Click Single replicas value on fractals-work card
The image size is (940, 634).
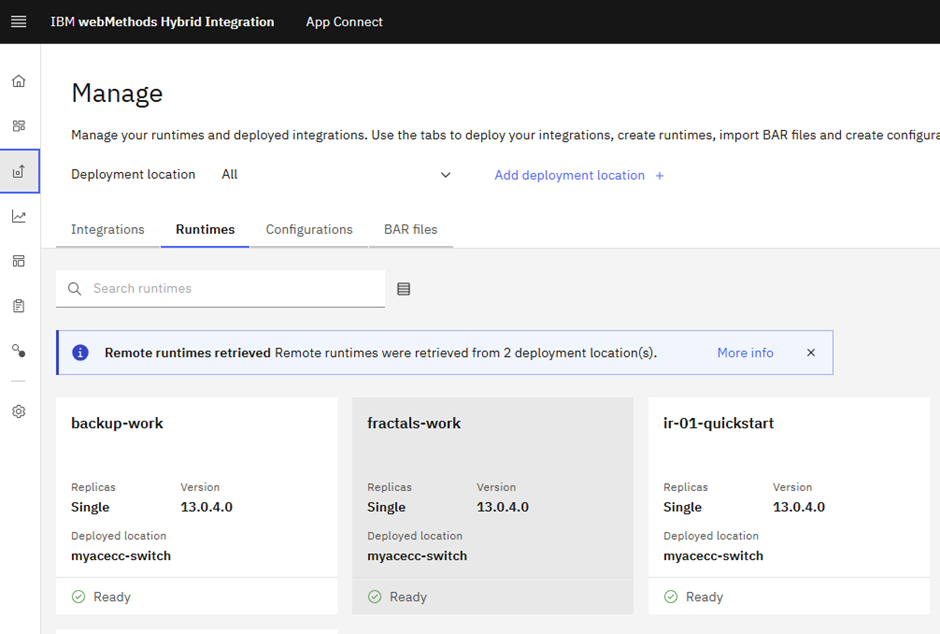(387, 507)
